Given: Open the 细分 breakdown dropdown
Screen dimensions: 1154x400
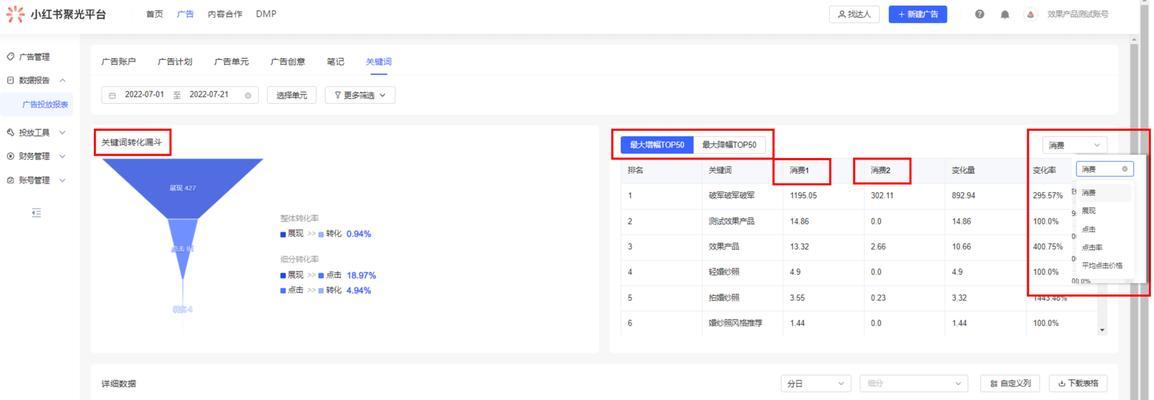Looking at the screenshot, I should click(914, 383).
